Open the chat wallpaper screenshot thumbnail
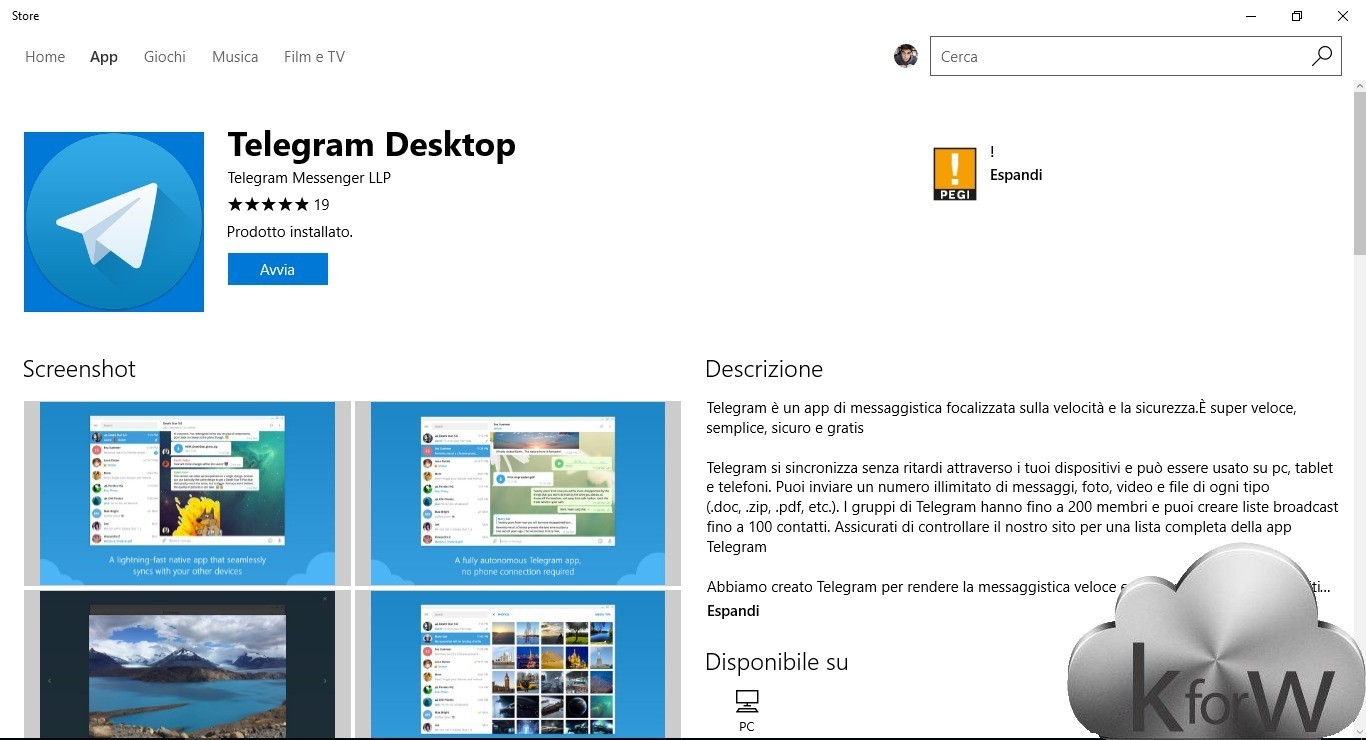 point(187,493)
